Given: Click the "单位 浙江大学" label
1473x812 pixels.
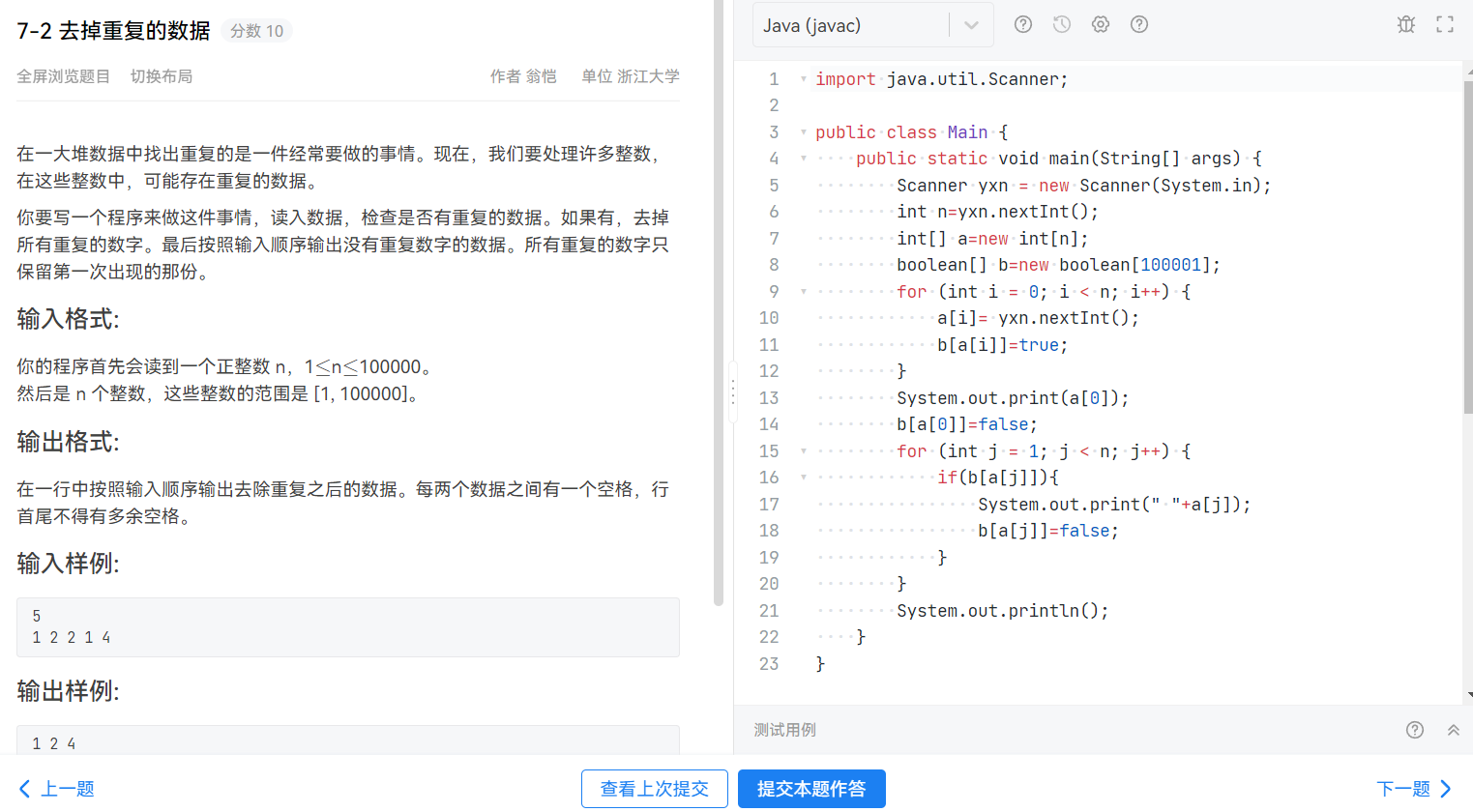Looking at the screenshot, I should [631, 76].
